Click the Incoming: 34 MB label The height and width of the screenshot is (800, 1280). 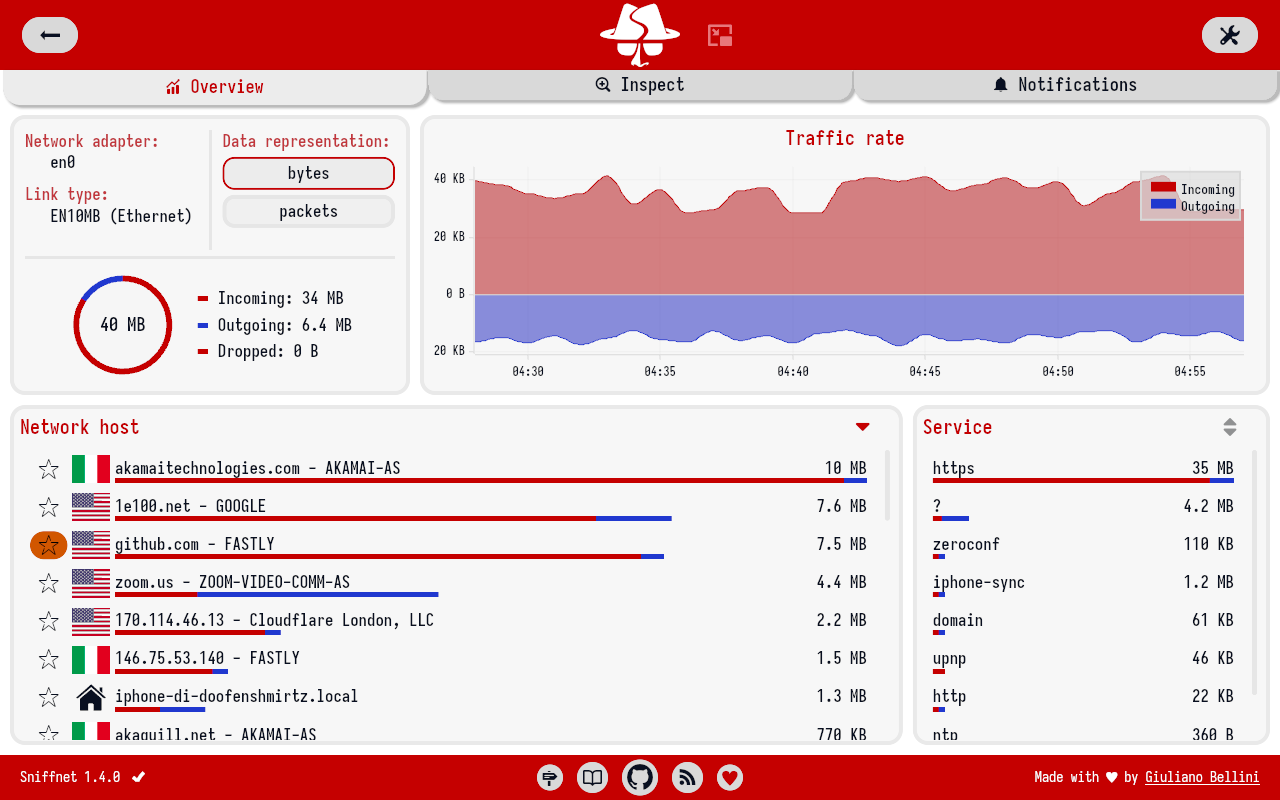coord(280,298)
